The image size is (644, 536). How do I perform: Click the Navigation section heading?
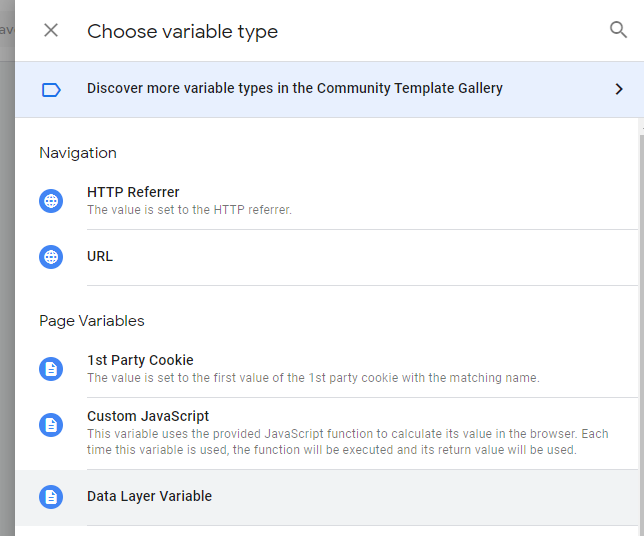78,153
